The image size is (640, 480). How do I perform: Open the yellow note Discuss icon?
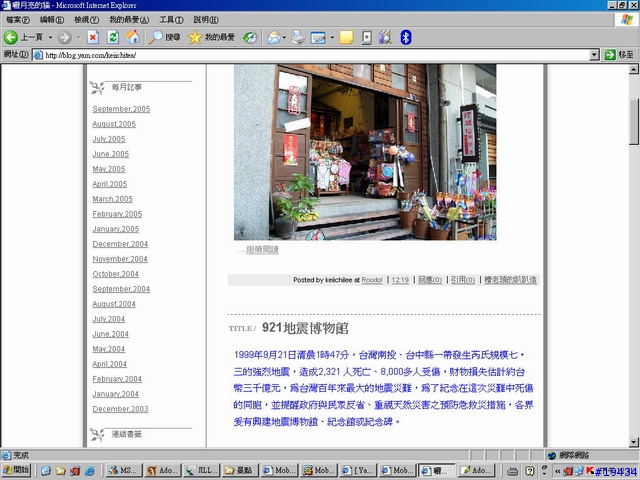(346, 38)
